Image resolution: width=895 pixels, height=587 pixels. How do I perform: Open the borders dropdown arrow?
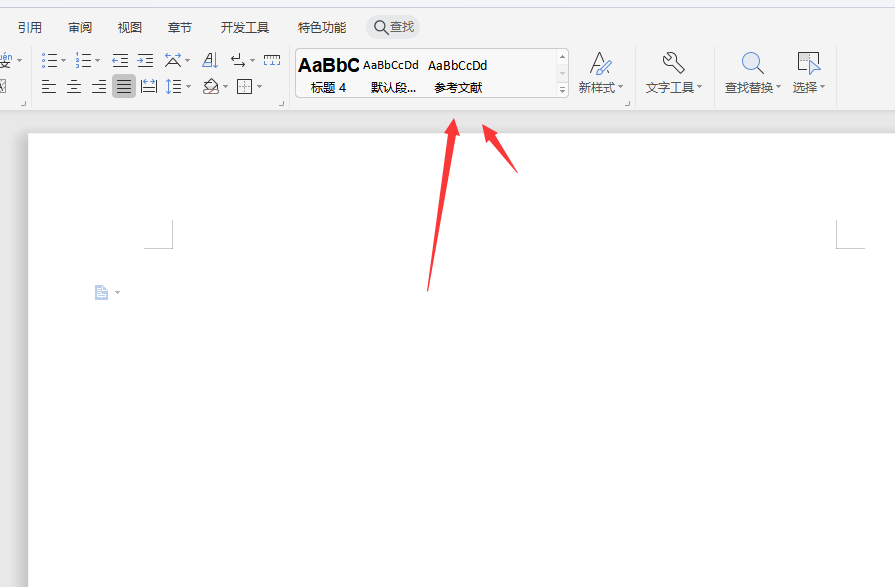pyautogui.click(x=259, y=87)
